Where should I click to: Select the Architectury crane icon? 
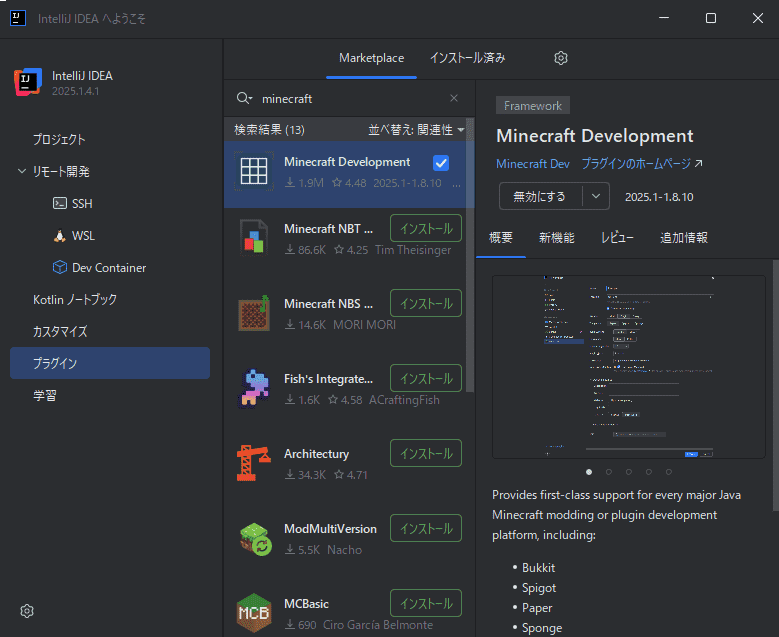[253, 462]
